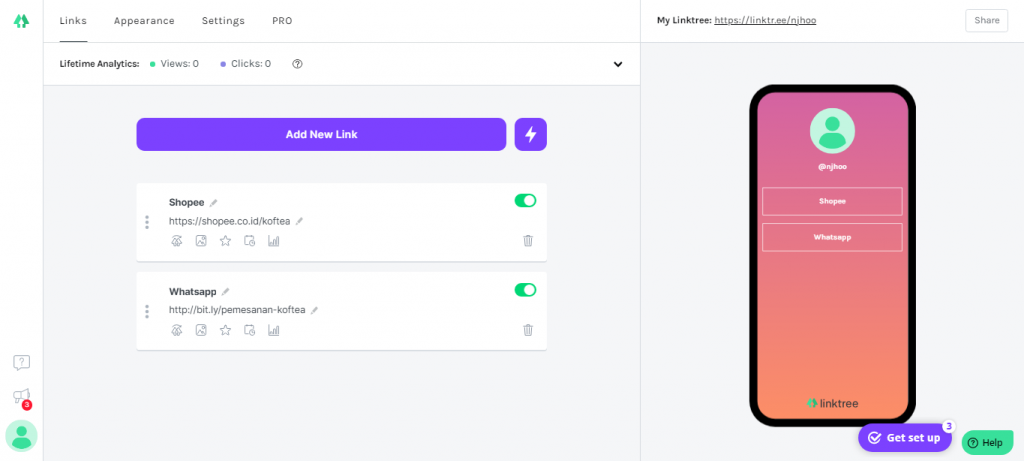Click the star priority icon for Whatsapp
The height and width of the screenshot is (461, 1024).
[x=225, y=330]
